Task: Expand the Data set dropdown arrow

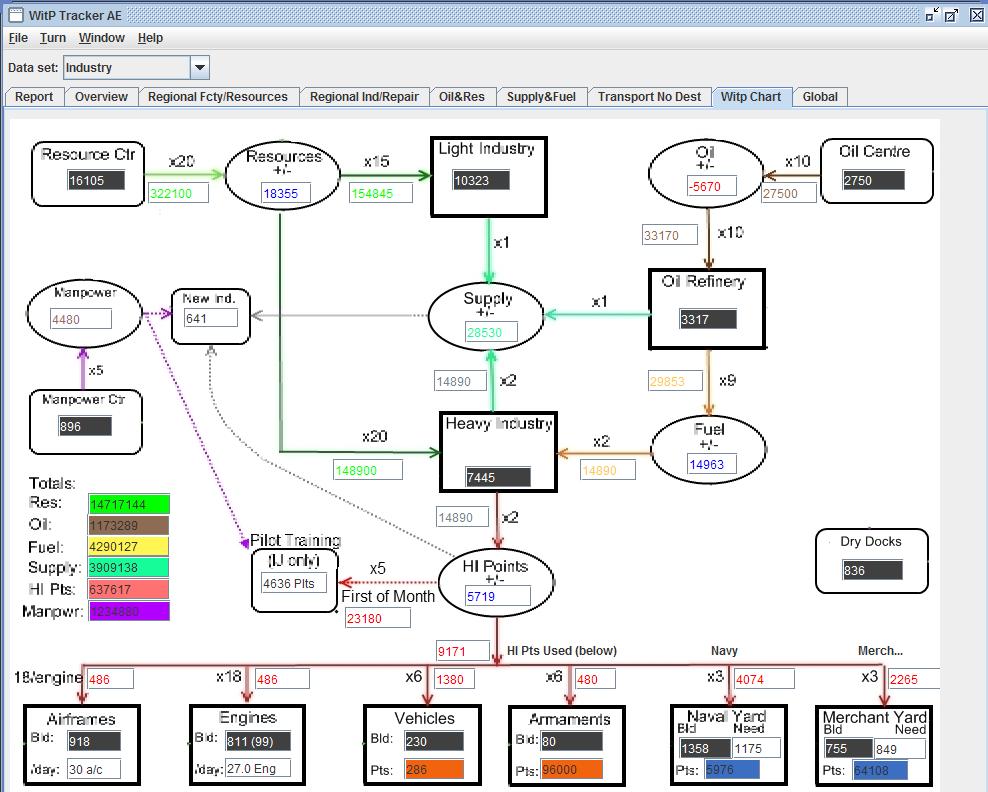Action: coord(200,67)
